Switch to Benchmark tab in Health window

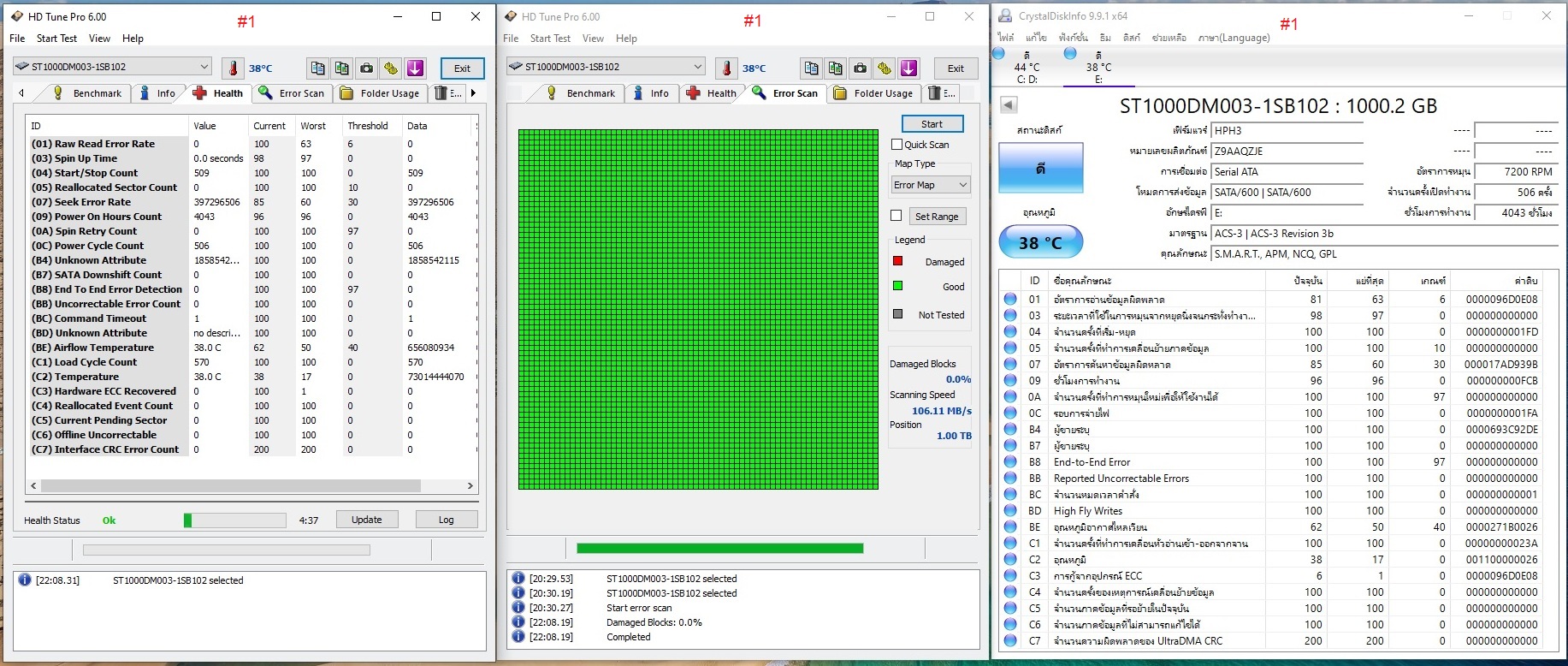click(x=88, y=93)
